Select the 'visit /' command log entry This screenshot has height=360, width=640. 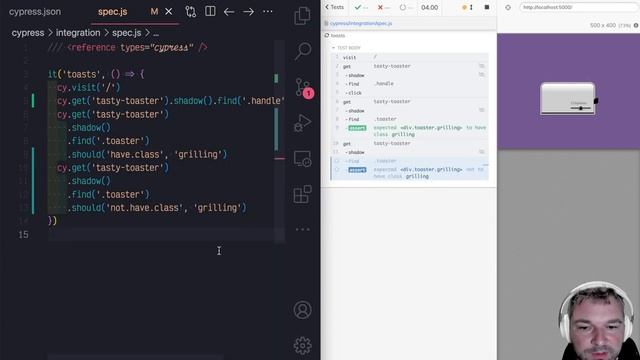(409, 57)
